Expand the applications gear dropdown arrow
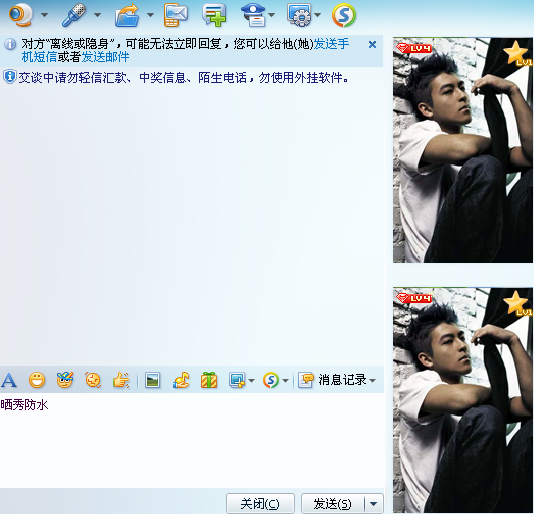 [x=317, y=15]
